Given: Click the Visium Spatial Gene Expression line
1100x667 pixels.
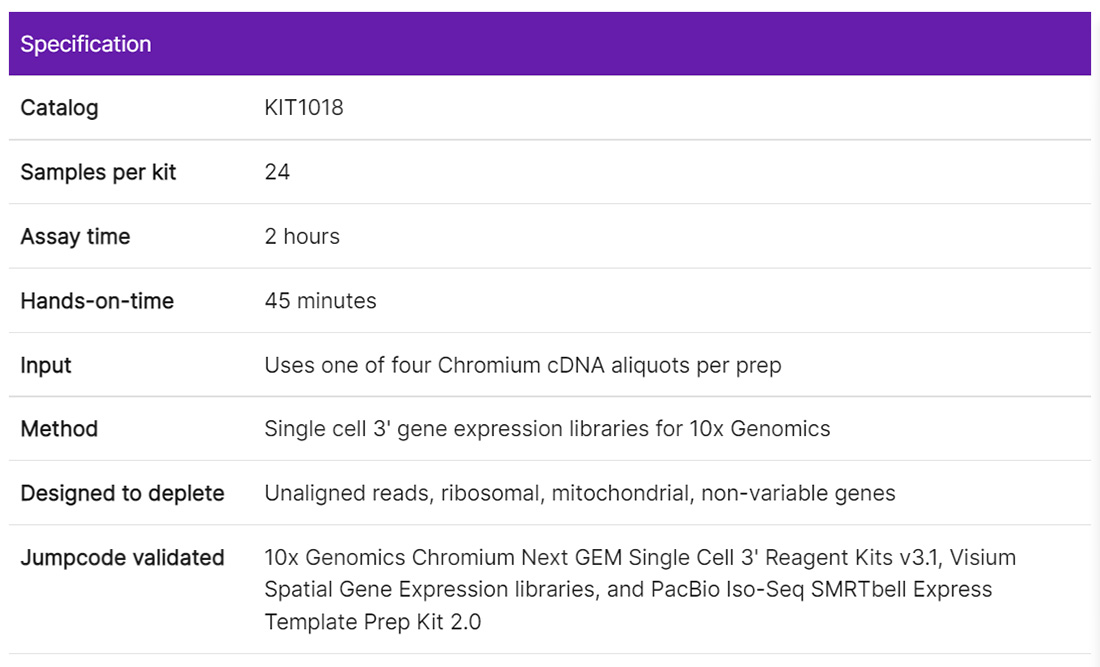Looking at the screenshot, I should [x=420, y=590].
